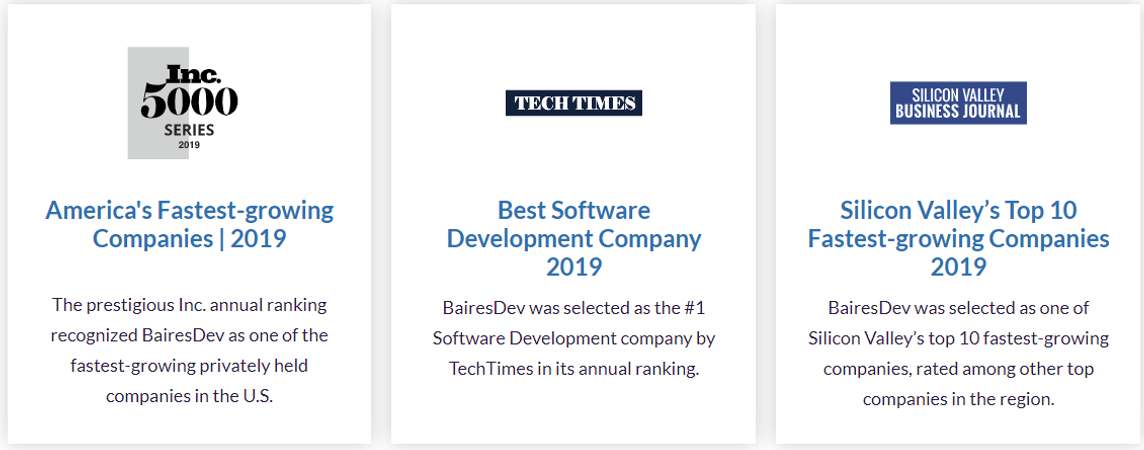Click the text 'recognized BairesDev as one of the'
This screenshot has height=450, width=1144.
click(x=190, y=335)
